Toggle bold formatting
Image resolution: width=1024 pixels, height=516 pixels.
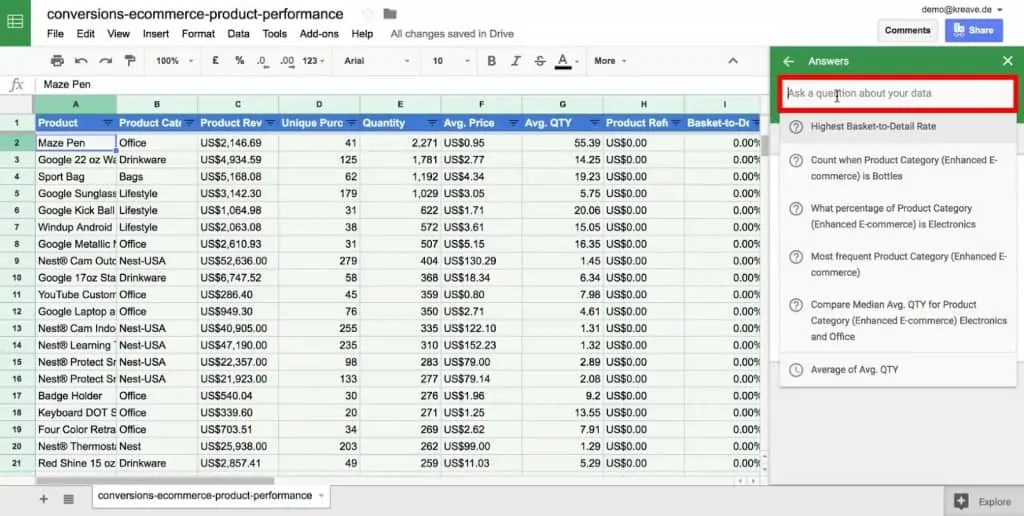pos(491,61)
